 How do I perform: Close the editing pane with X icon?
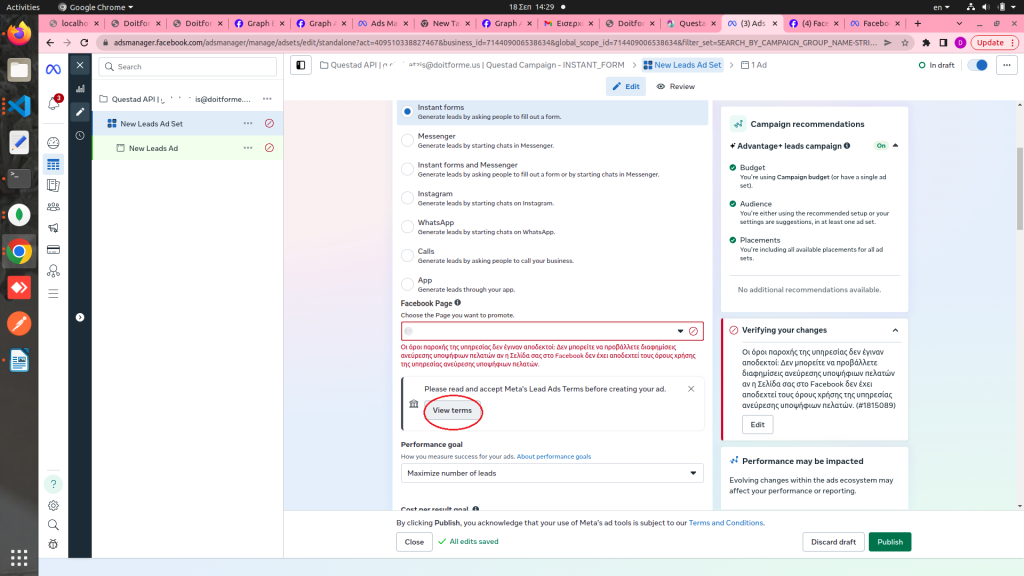pos(80,67)
